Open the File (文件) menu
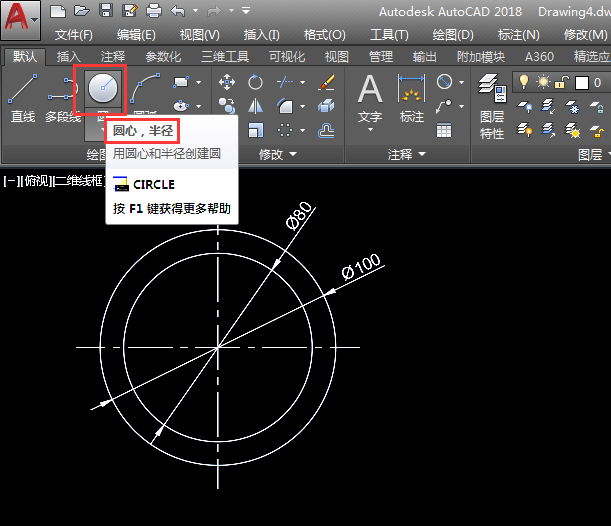Screen dimensions: 611x526 click(x=73, y=34)
